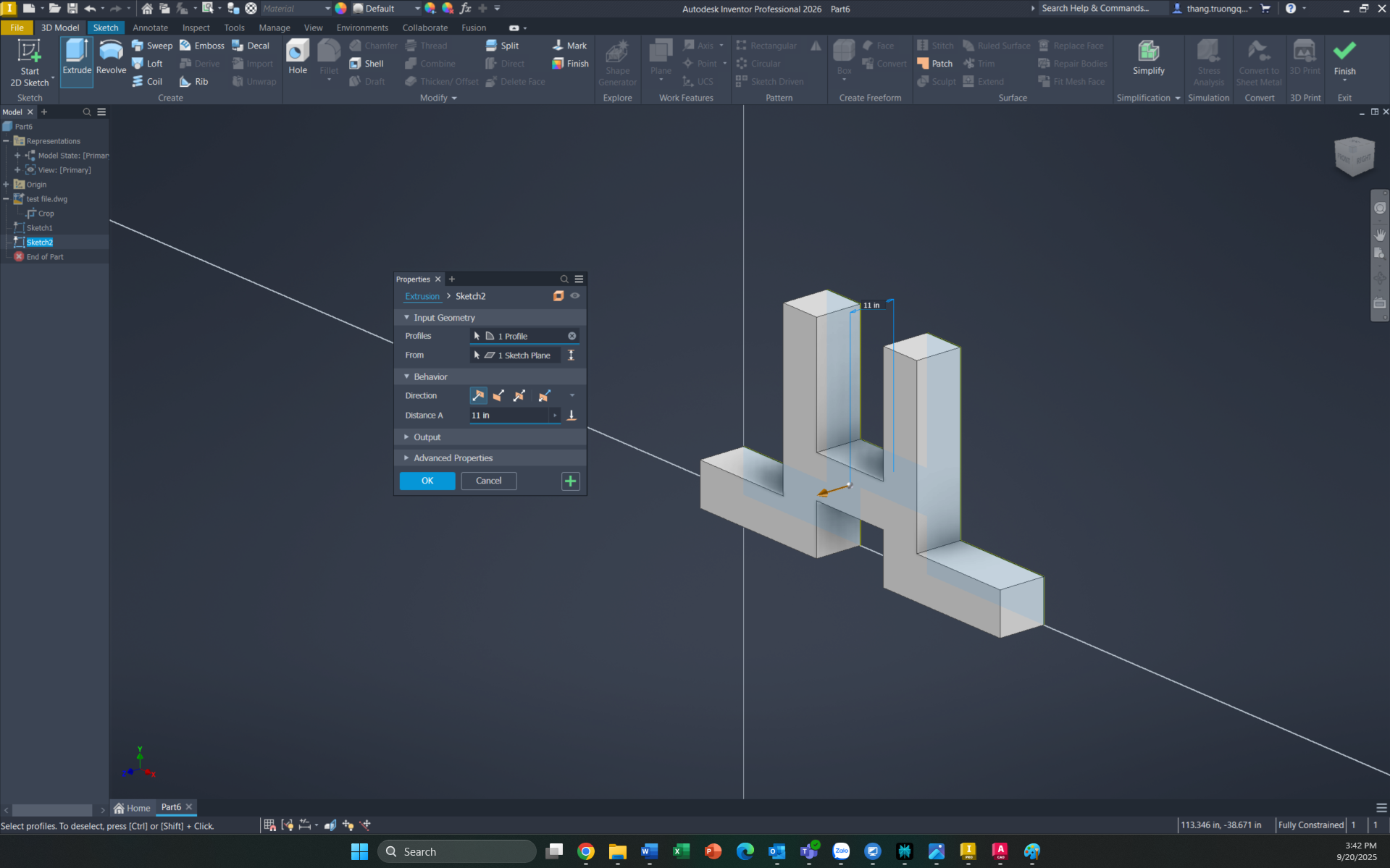This screenshot has height=868, width=1390.
Task: Toggle the Default extrusion direction
Action: click(478, 396)
